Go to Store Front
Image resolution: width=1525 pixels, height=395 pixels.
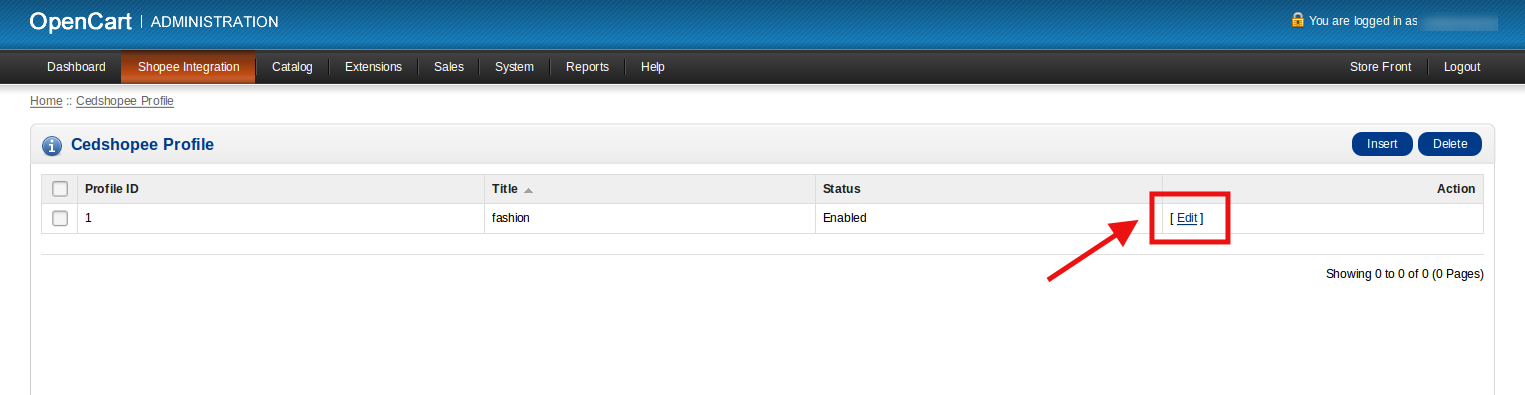point(1380,67)
